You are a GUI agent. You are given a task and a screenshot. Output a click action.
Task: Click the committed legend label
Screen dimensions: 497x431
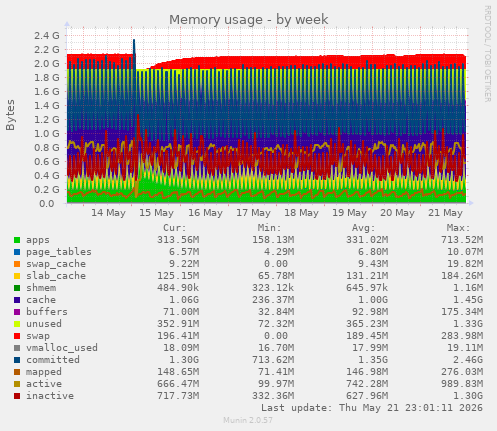pyautogui.click(x=53, y=360)
